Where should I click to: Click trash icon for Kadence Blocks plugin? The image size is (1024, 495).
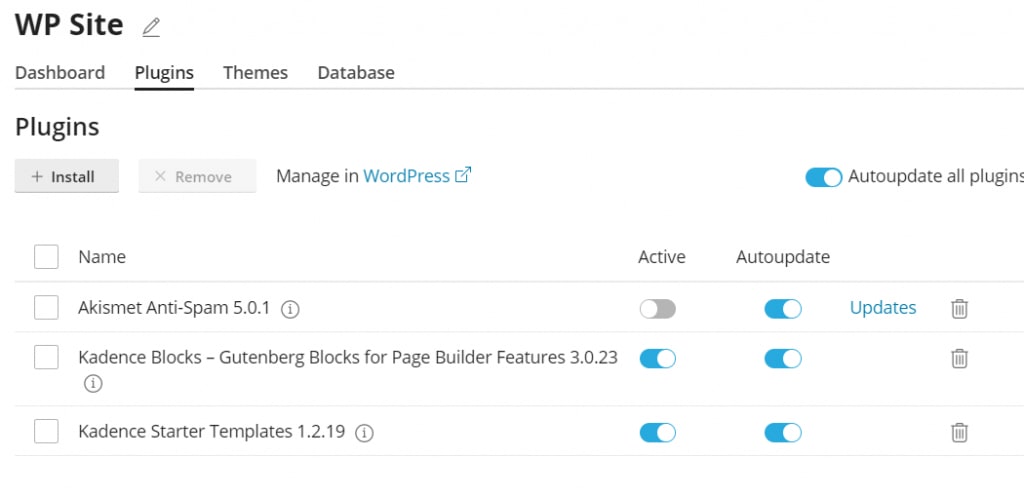point(959,358)
